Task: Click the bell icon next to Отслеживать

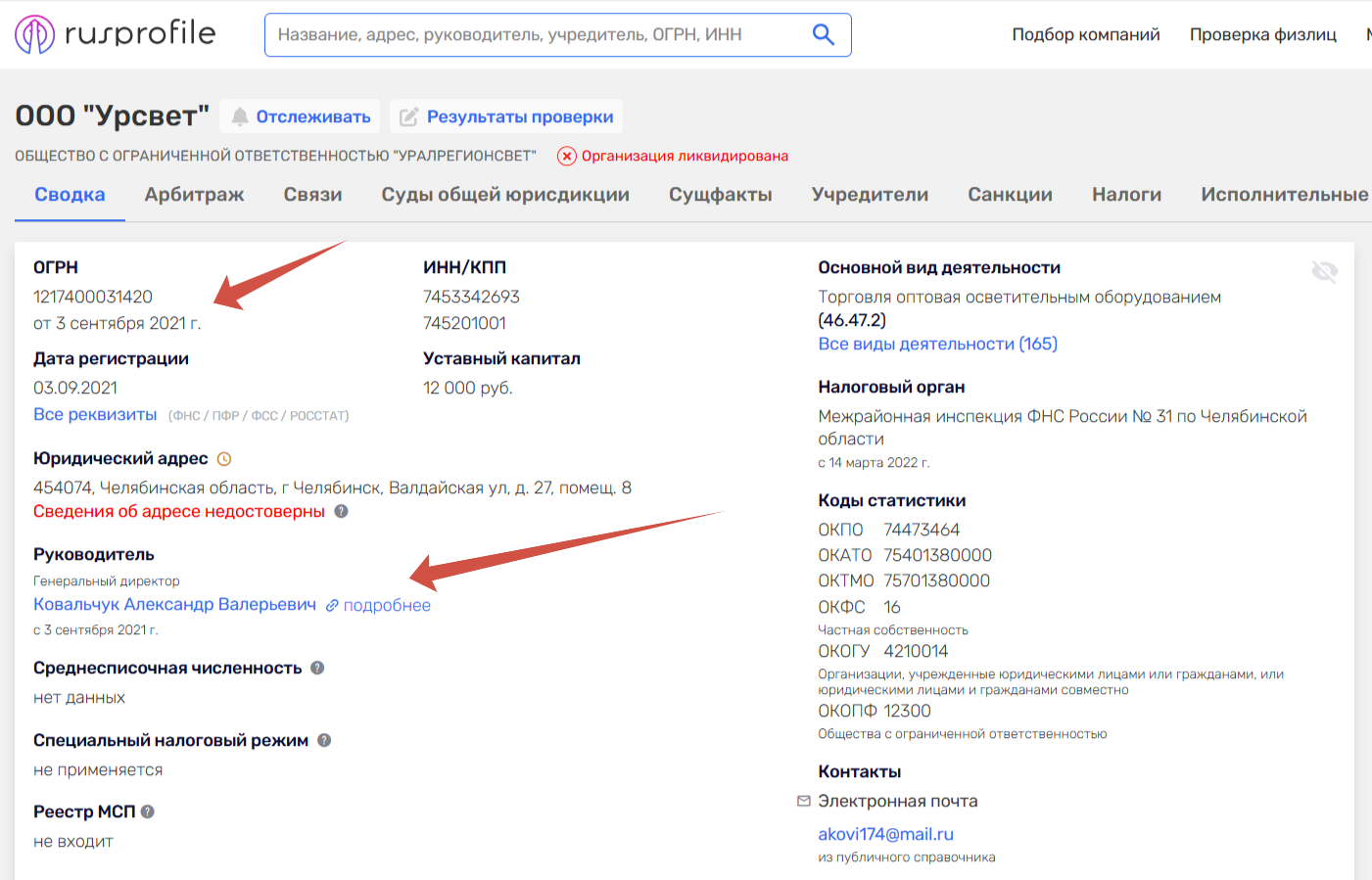Action: coord(240,117)
